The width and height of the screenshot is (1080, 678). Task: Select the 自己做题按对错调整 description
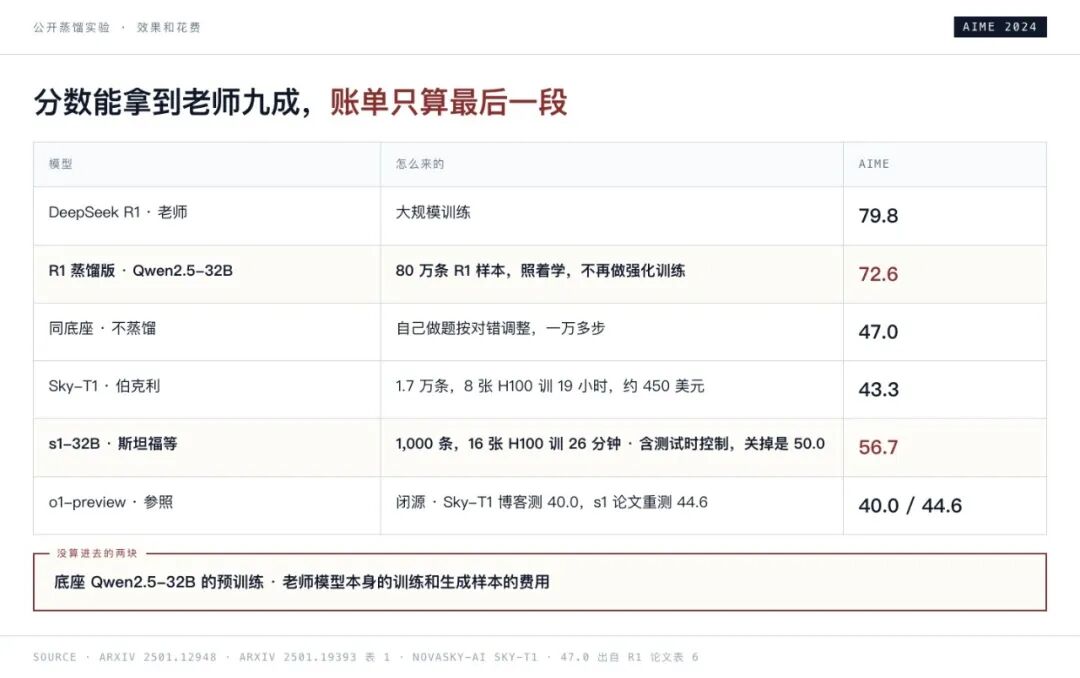point(500,329)
